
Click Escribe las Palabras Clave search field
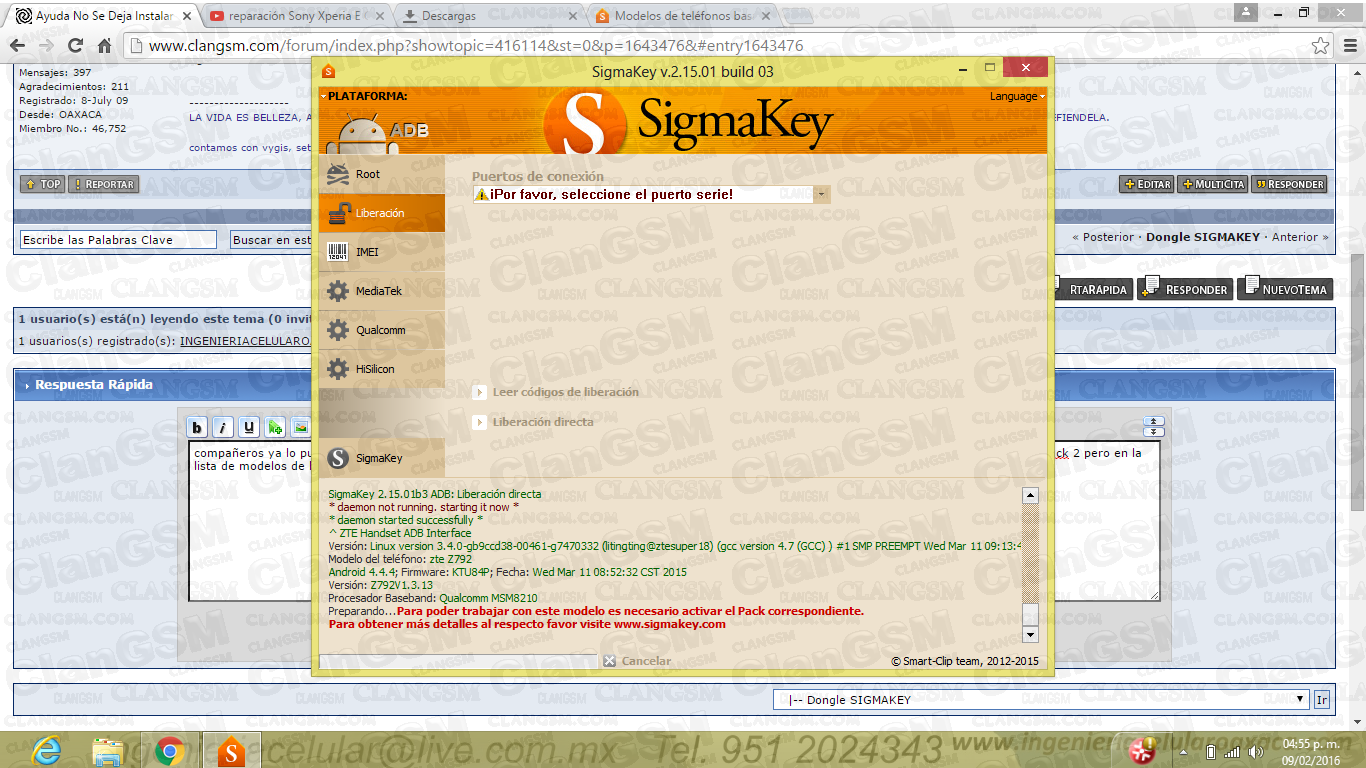coord(118,240)
